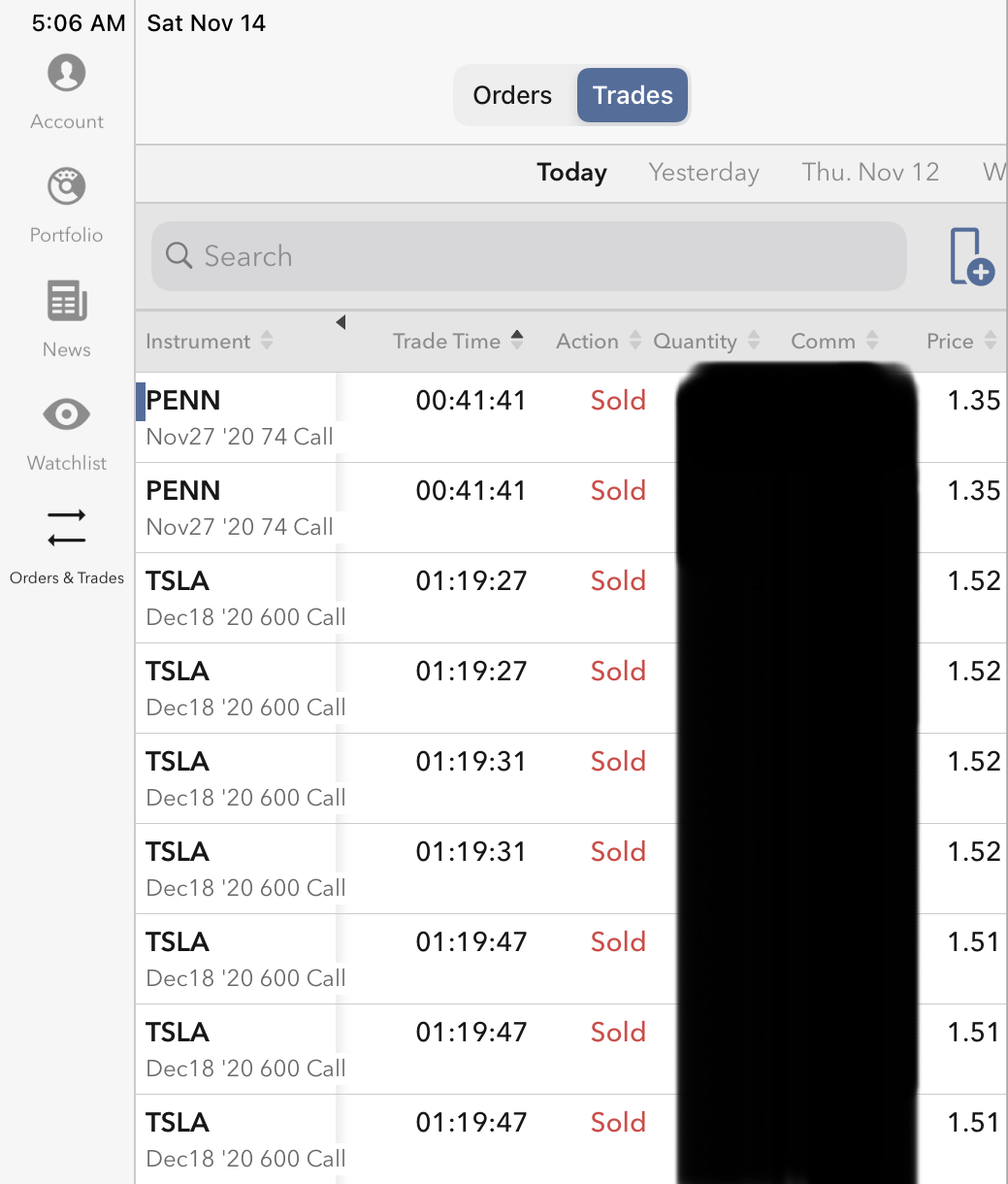Screen dimensions: 1008x1184
Task: Click the add-column icon beside search
Action: 971,257
